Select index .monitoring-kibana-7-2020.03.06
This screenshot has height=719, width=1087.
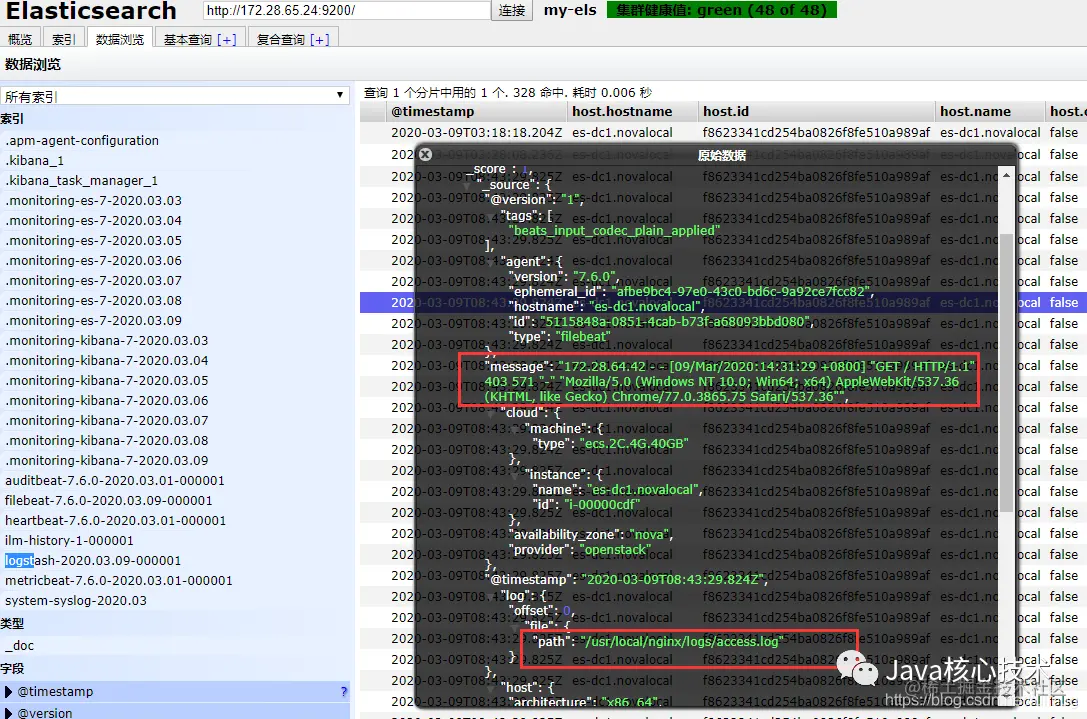pyautogui.click(x=107, y=401)
